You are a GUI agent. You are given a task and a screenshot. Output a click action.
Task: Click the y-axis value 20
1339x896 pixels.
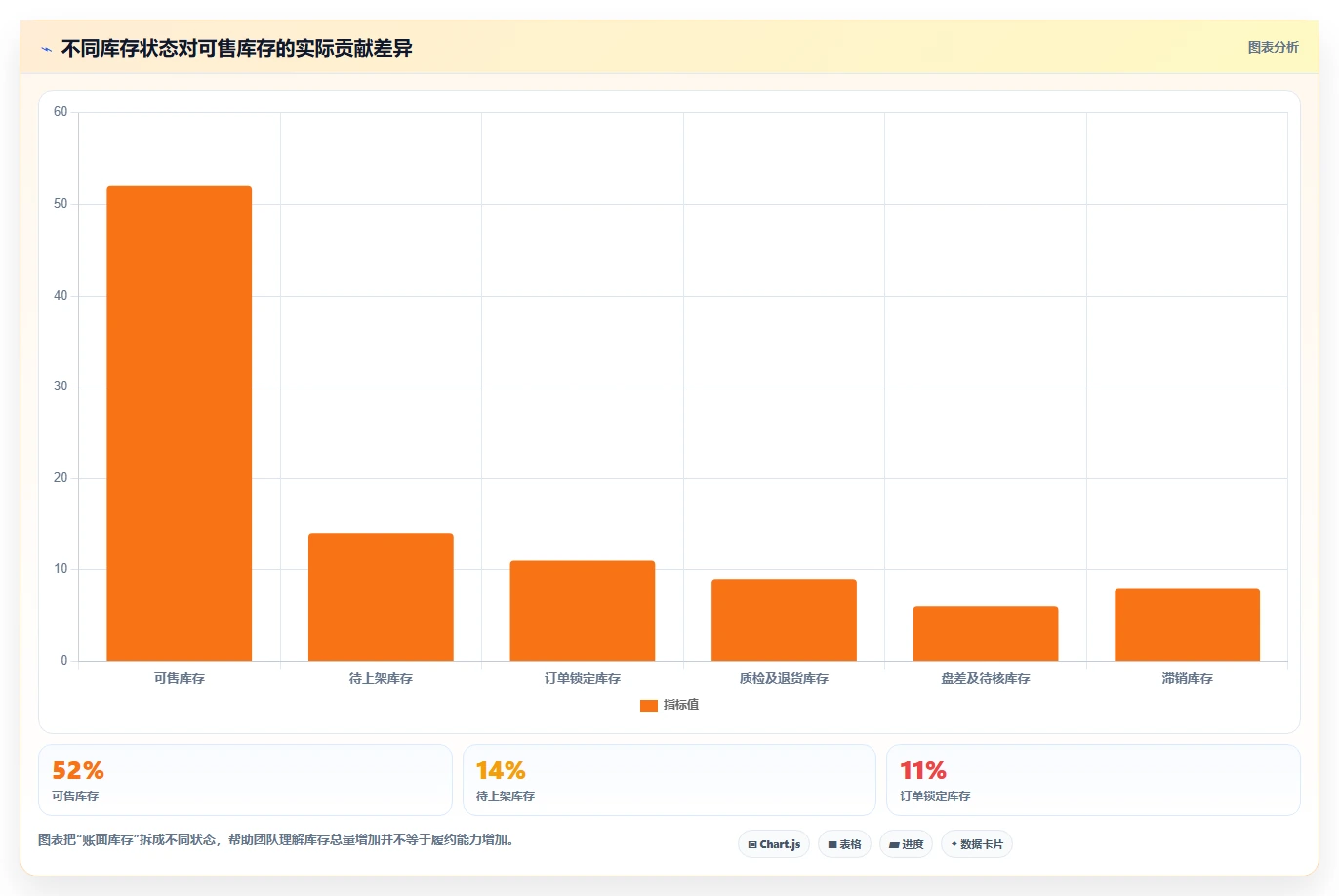point(61,478)
